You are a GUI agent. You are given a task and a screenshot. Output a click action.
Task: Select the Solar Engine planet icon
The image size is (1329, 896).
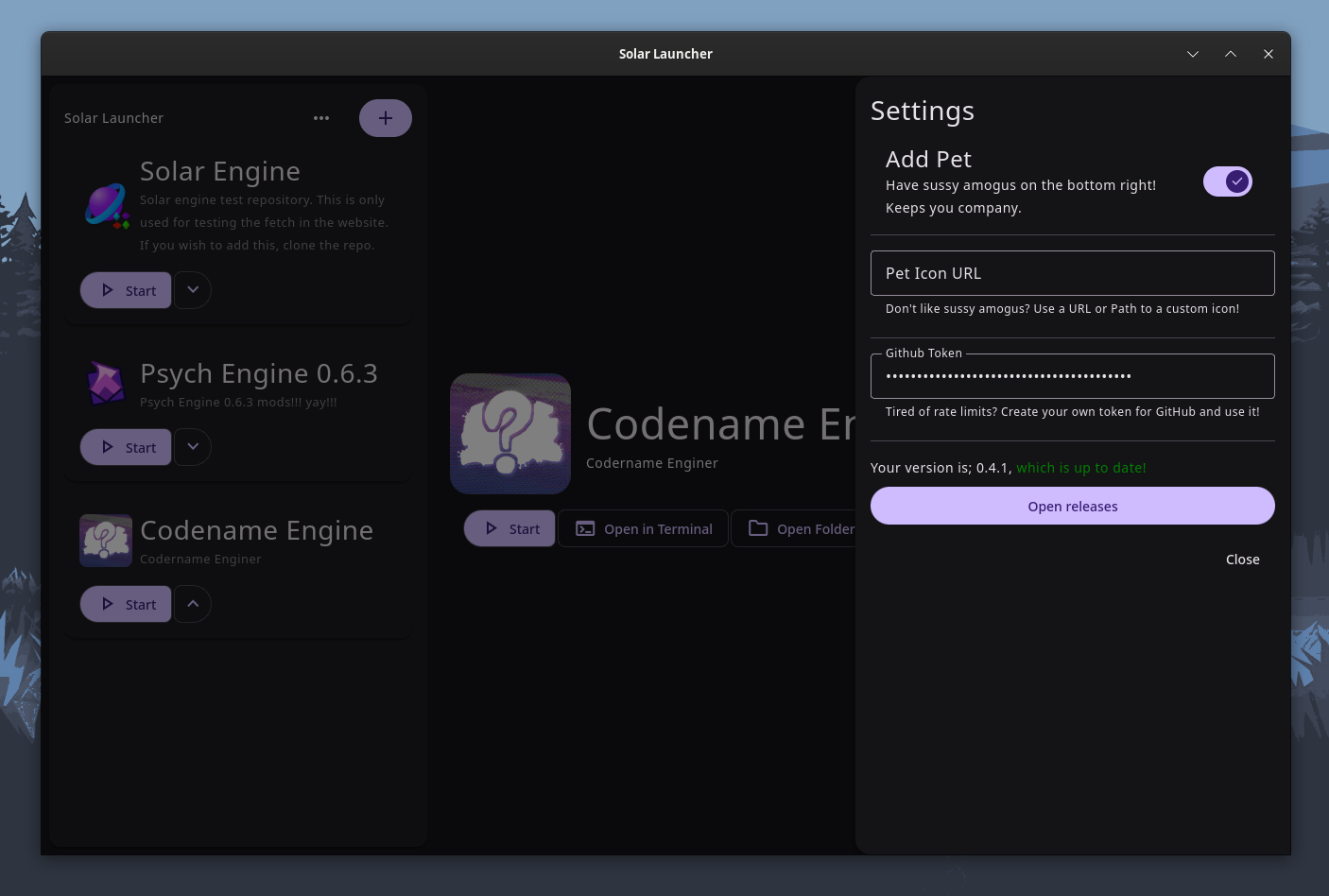[107, 205]
